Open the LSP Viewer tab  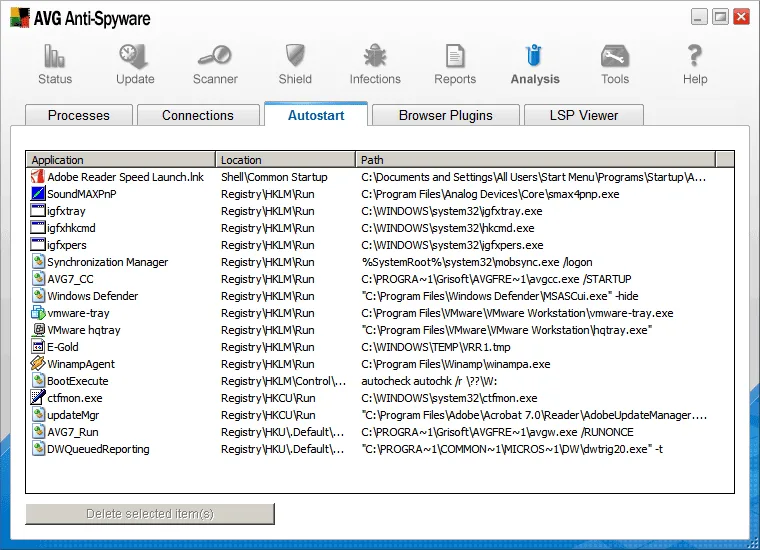click(584, 115)
